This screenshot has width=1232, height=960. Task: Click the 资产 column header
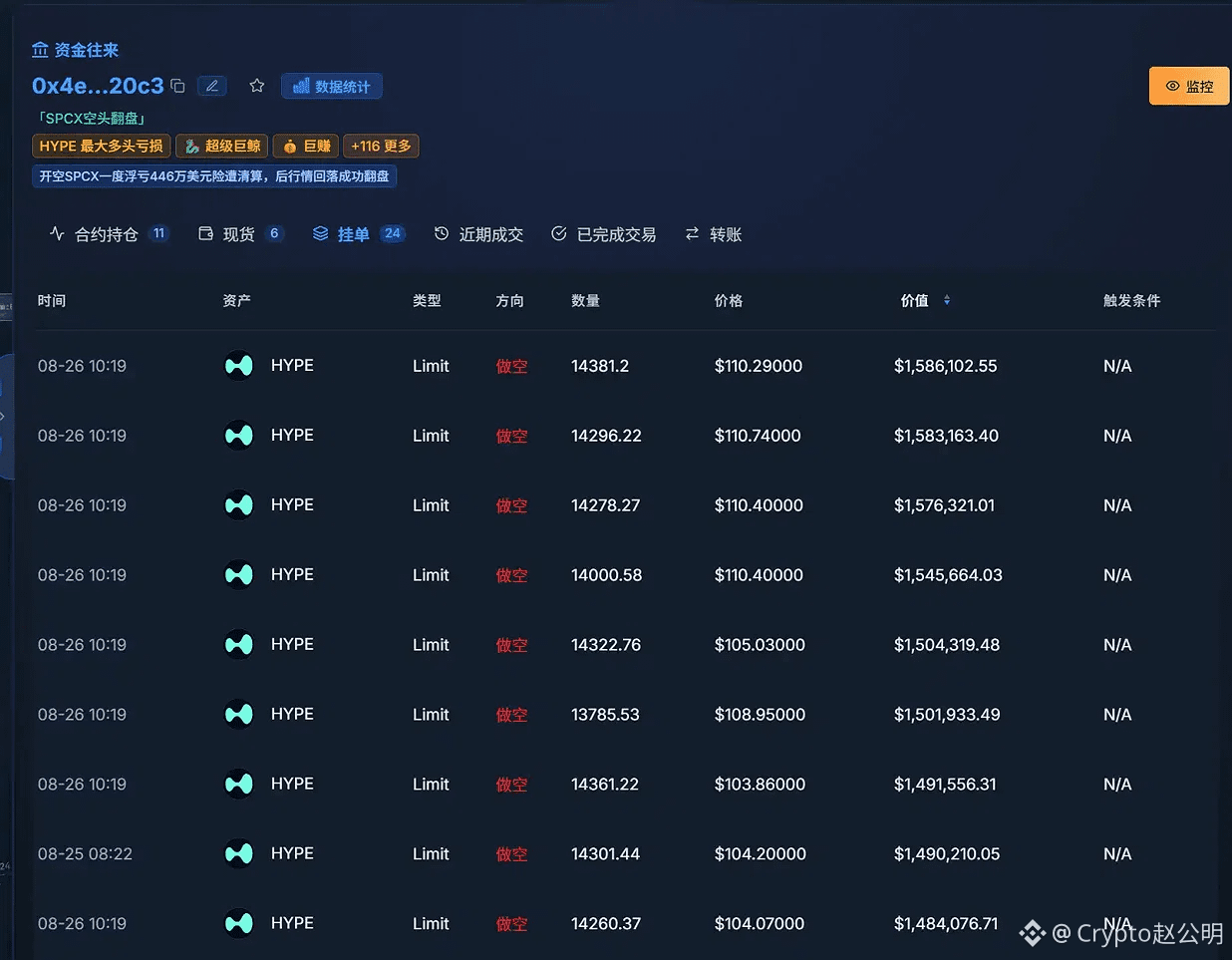237,300
